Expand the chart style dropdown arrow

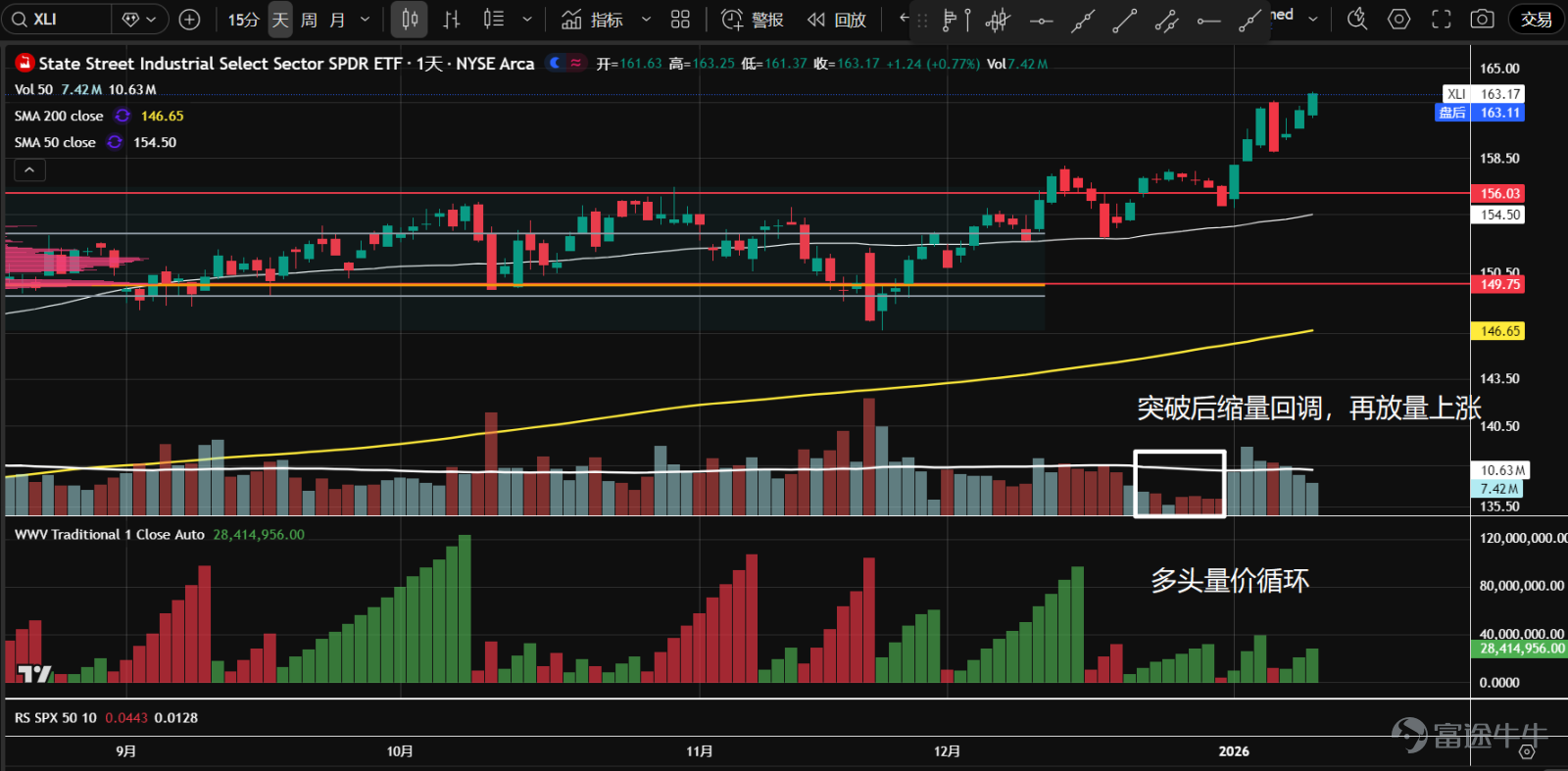tap(527, 20)
